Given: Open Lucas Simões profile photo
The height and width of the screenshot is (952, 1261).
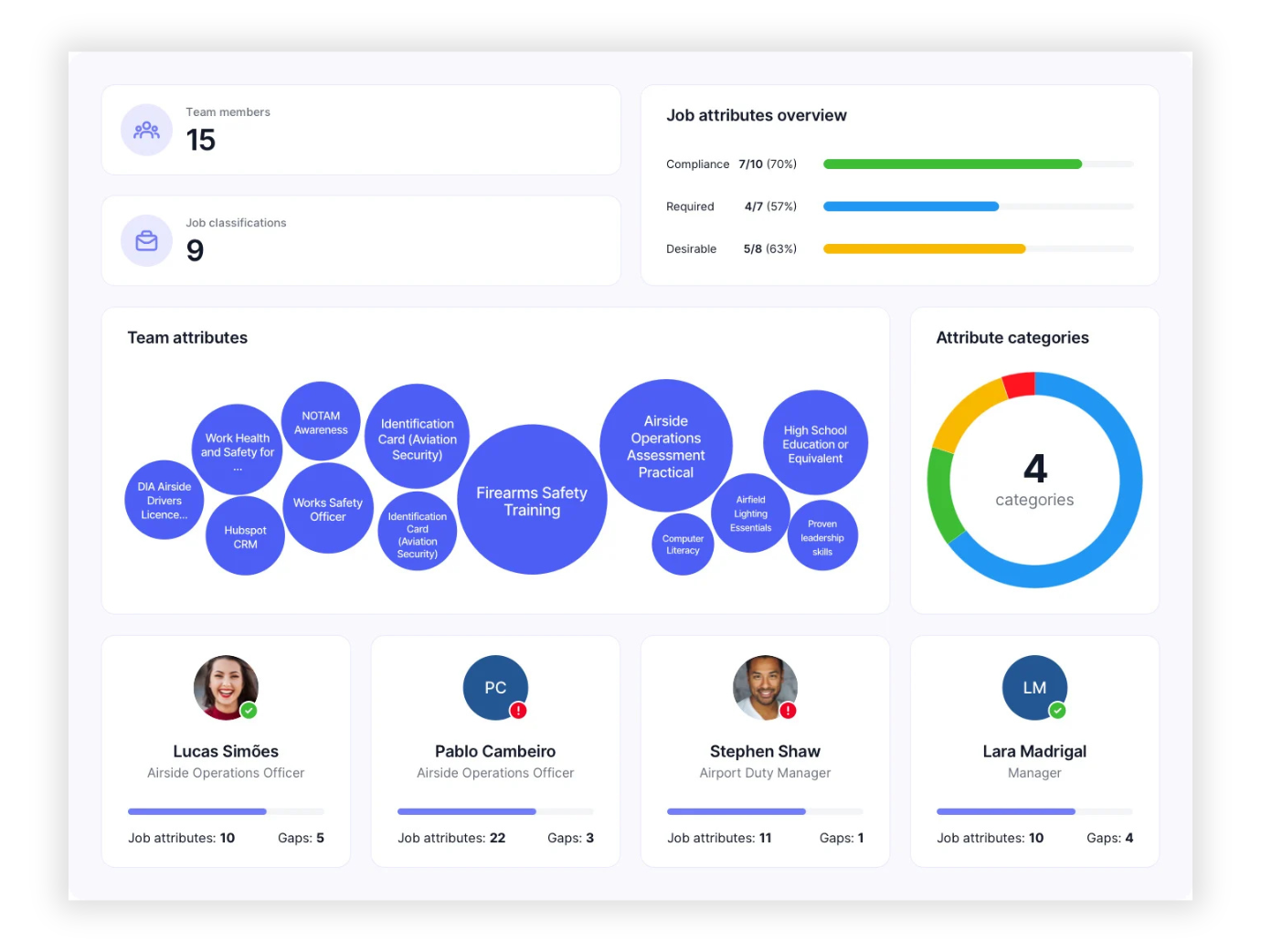Looking at the screenshot, I should (226, 687).
